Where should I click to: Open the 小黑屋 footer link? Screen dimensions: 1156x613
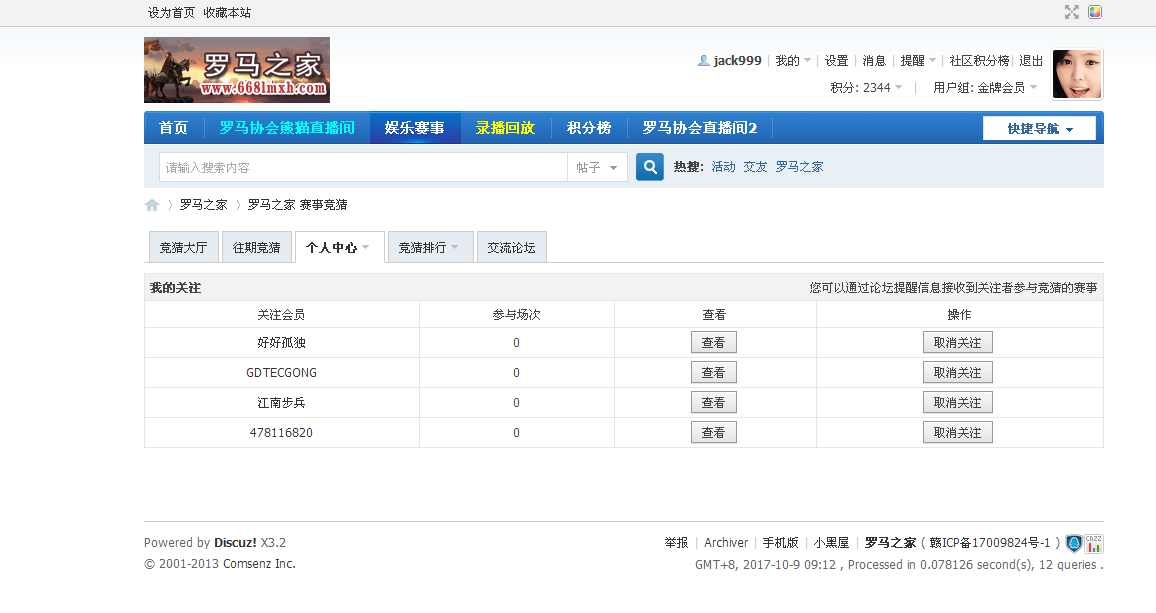831,543
